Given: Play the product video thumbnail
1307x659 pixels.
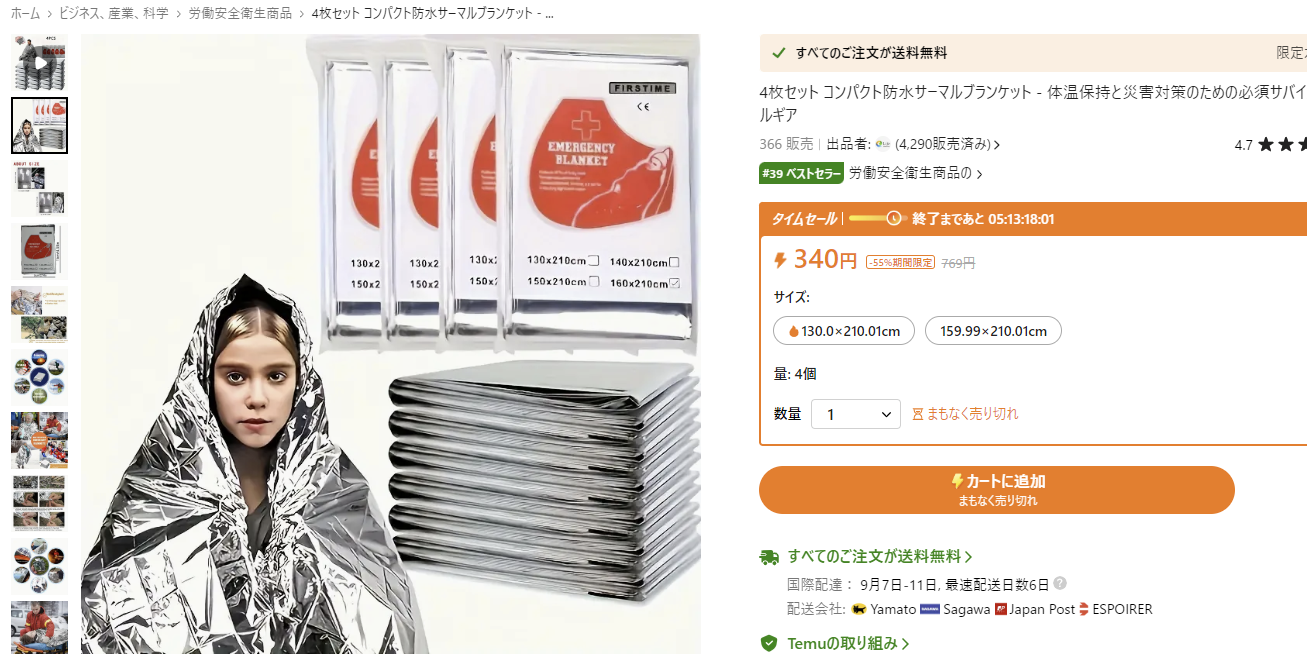Looking at the screenshot, I should click(x=40, y=62).
